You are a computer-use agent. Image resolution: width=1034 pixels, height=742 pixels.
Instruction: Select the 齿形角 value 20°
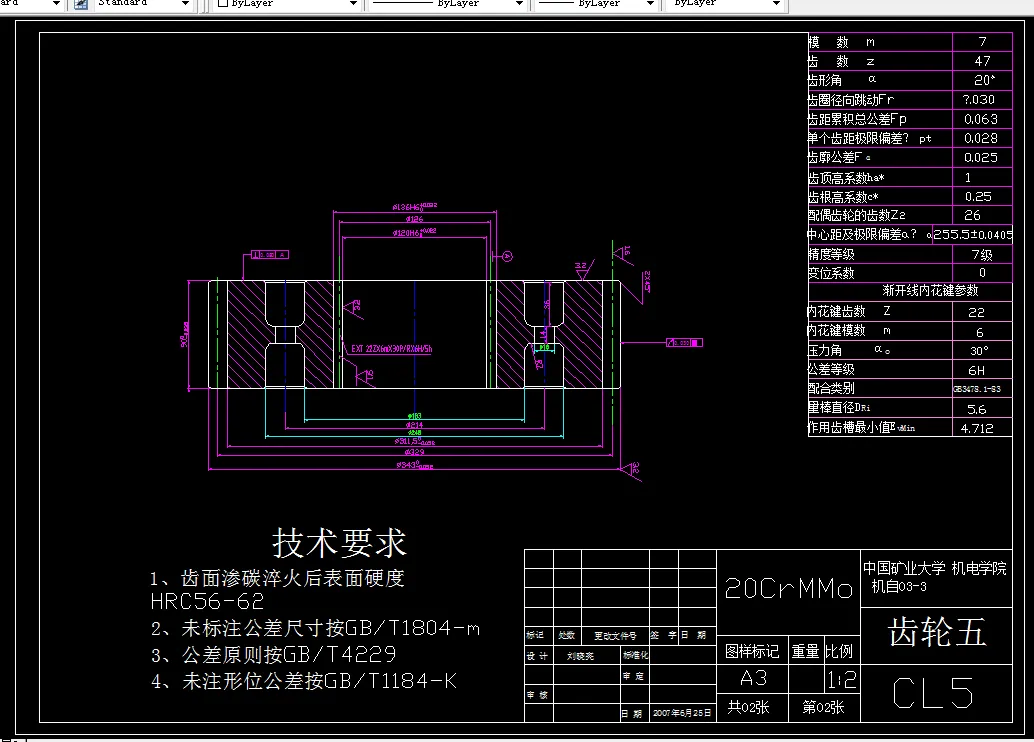point(984,80)
